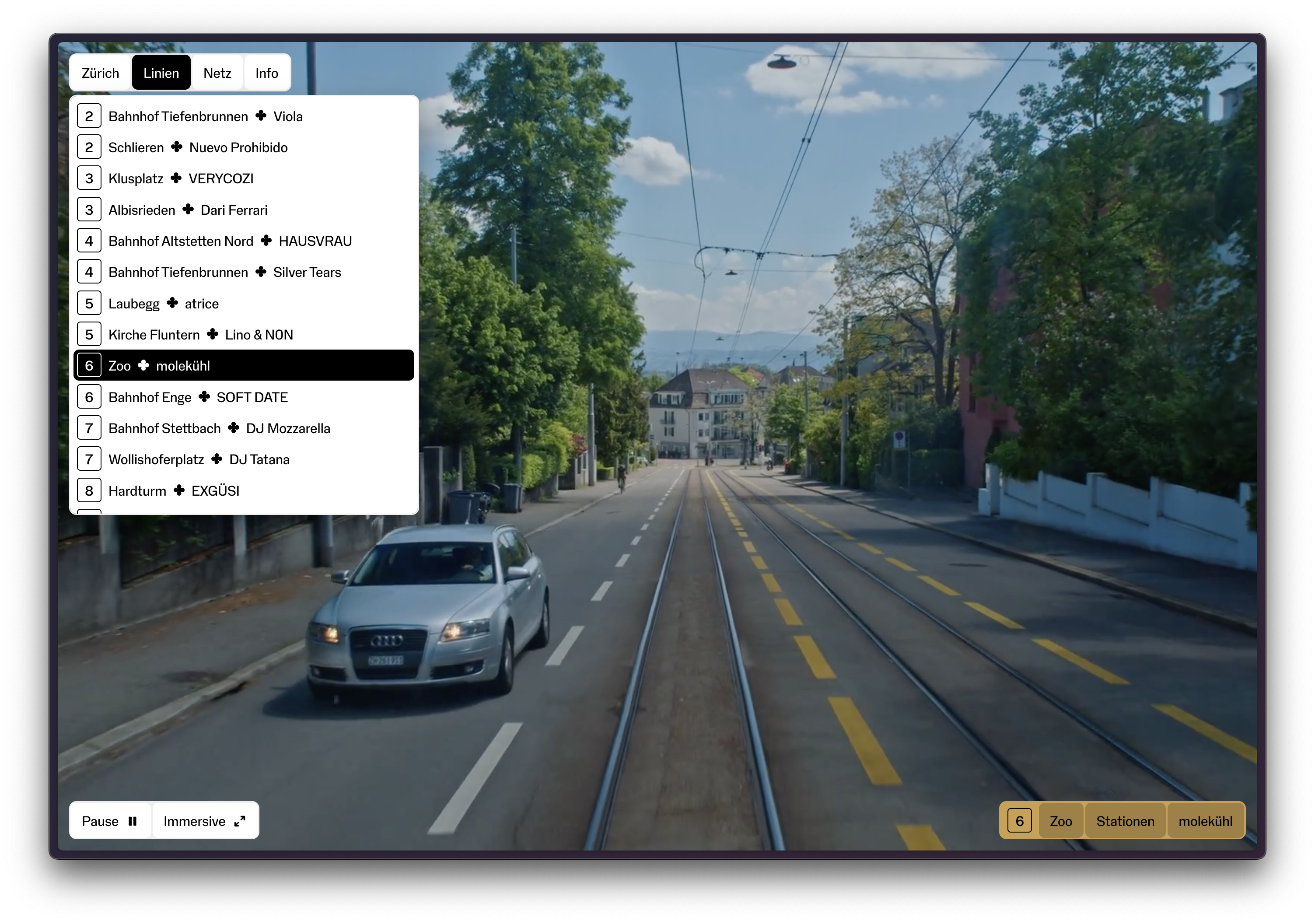Click the number 5 badge next to Laubegg
1315x924 pixels.
click(x=89, y=303)
